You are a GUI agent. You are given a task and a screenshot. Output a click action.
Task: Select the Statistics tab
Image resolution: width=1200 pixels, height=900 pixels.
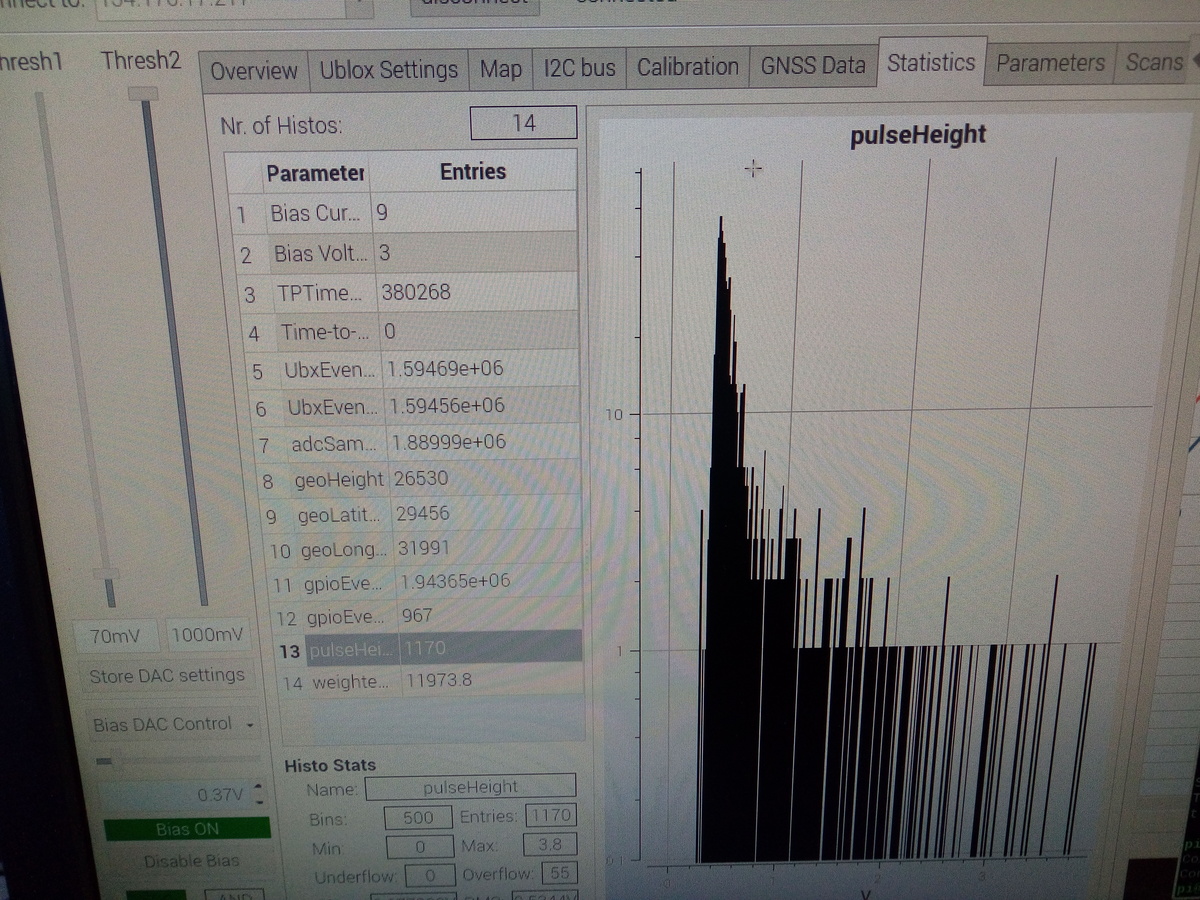[931, 62]
